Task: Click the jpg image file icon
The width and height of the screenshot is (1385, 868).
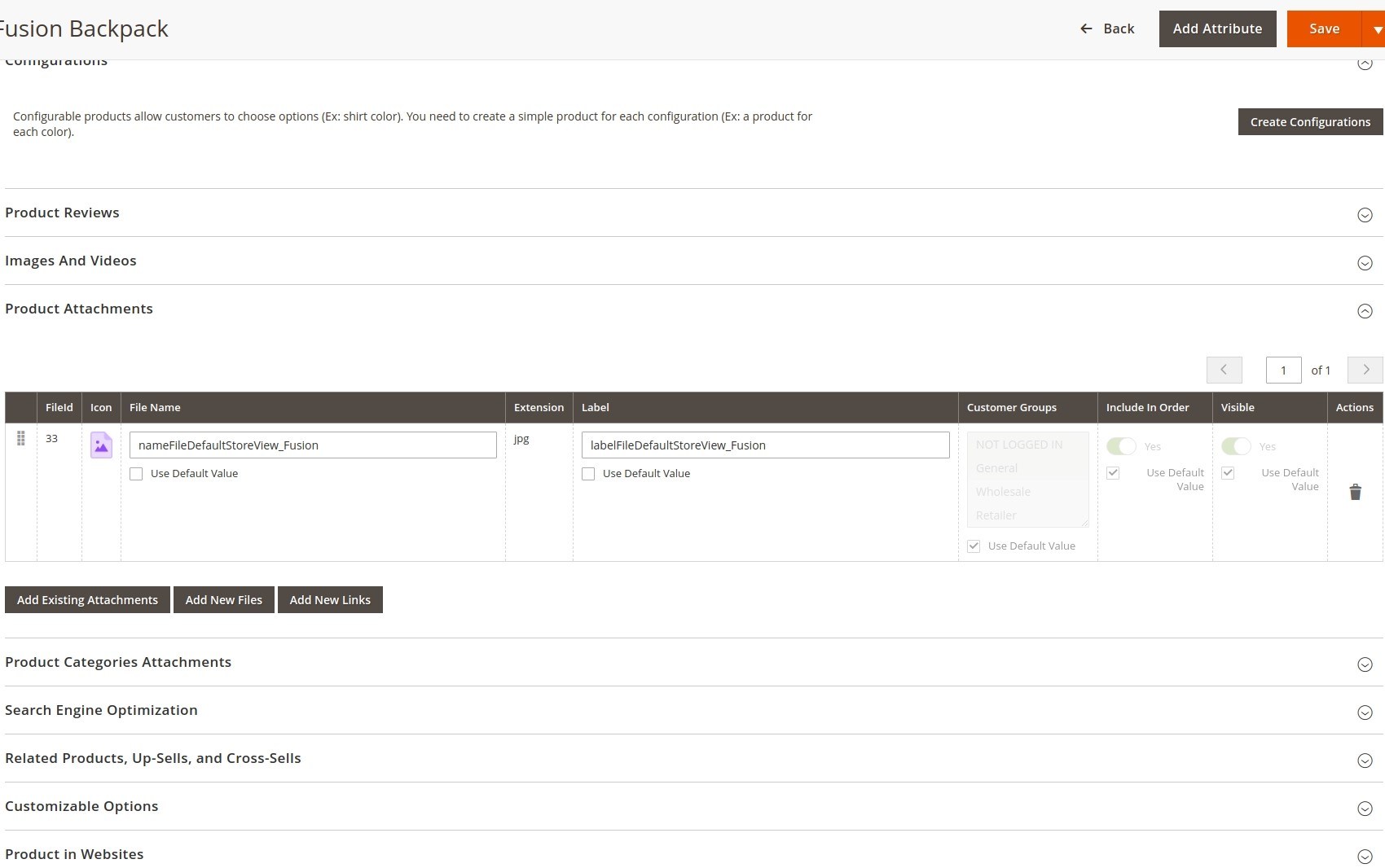Action: (x=101, y=445)
